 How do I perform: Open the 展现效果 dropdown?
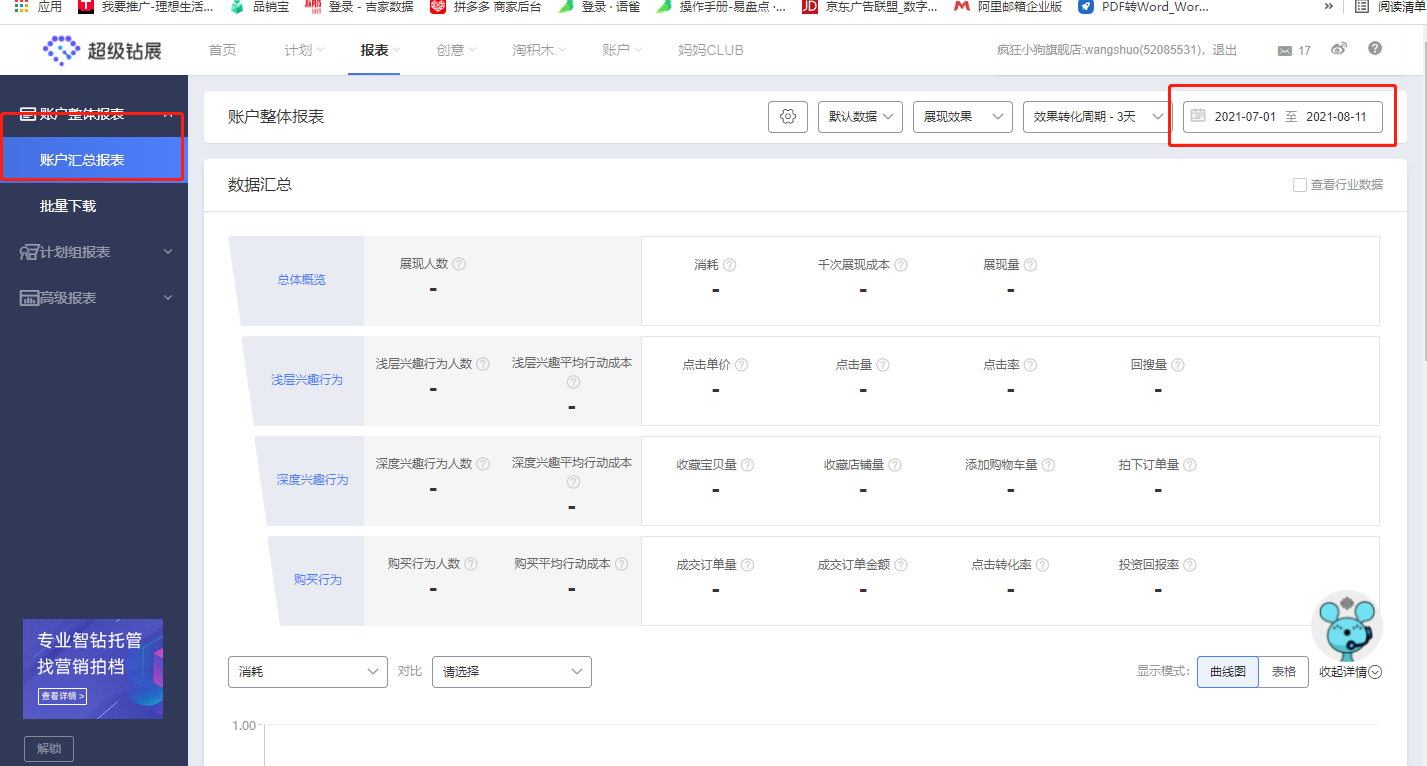click(963, 117)
